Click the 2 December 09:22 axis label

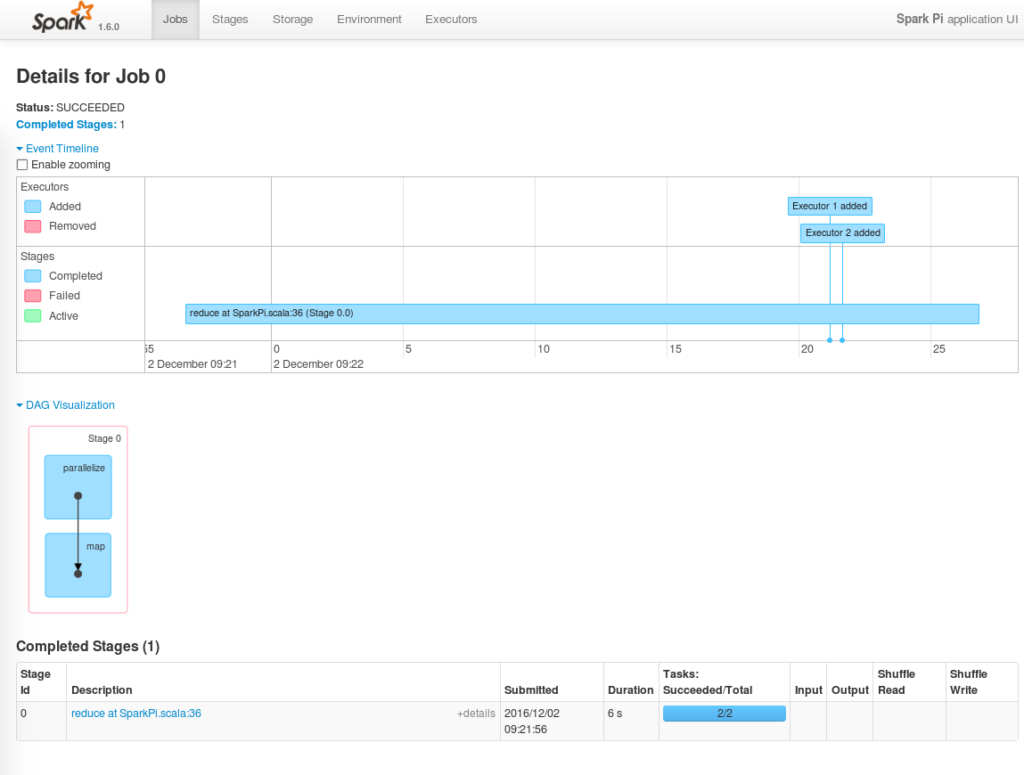[318, 364]
